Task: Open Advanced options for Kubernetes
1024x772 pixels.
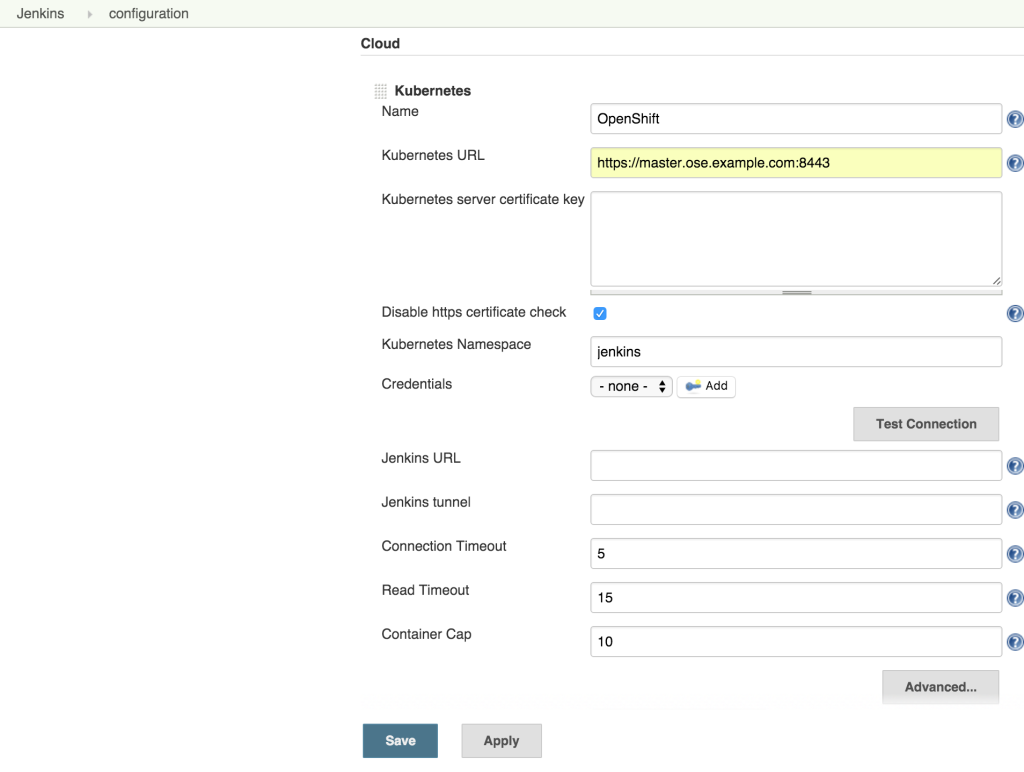Action: 940,686
